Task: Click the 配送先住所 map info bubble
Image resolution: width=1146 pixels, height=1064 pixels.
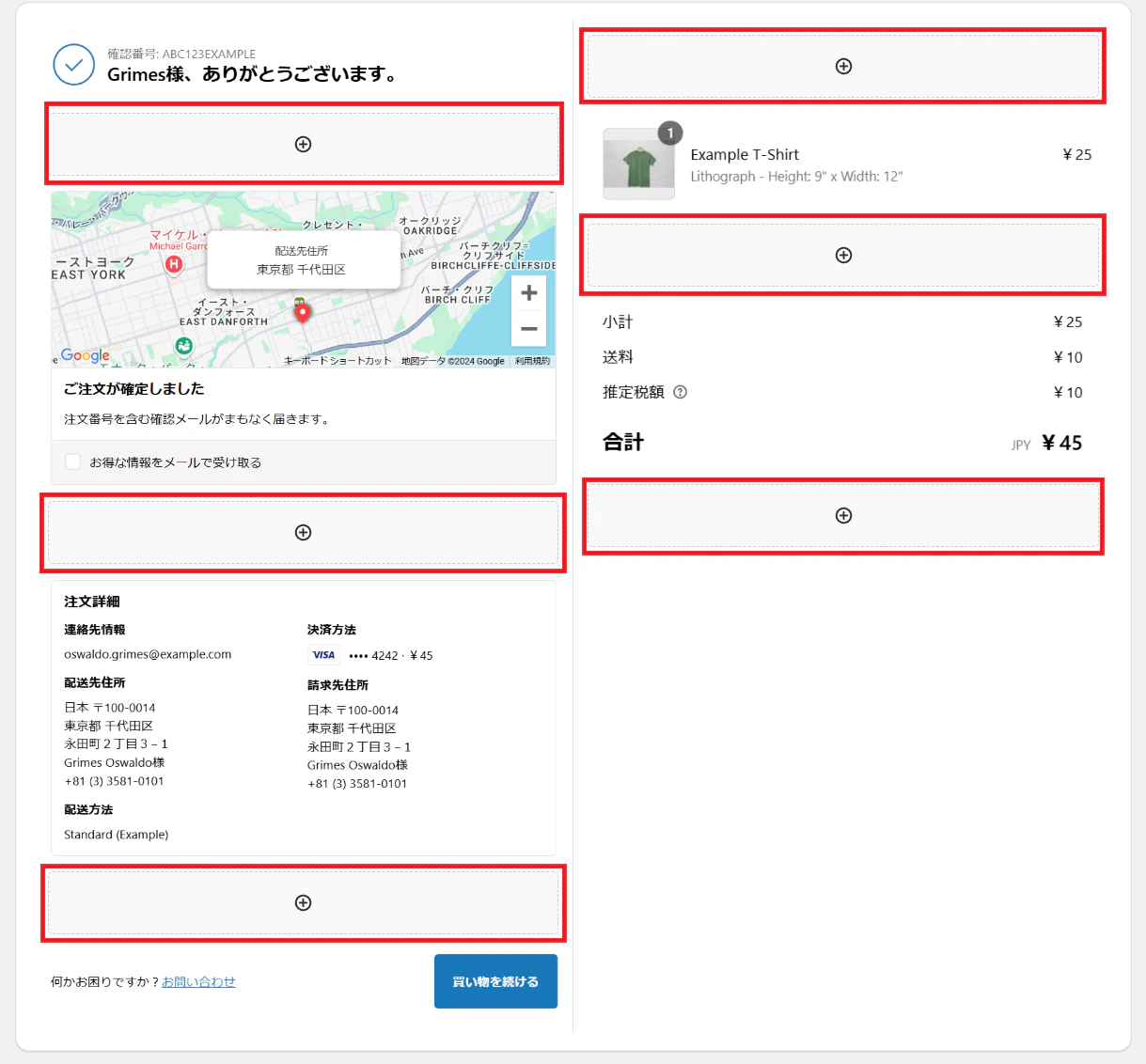Action: 302,260
